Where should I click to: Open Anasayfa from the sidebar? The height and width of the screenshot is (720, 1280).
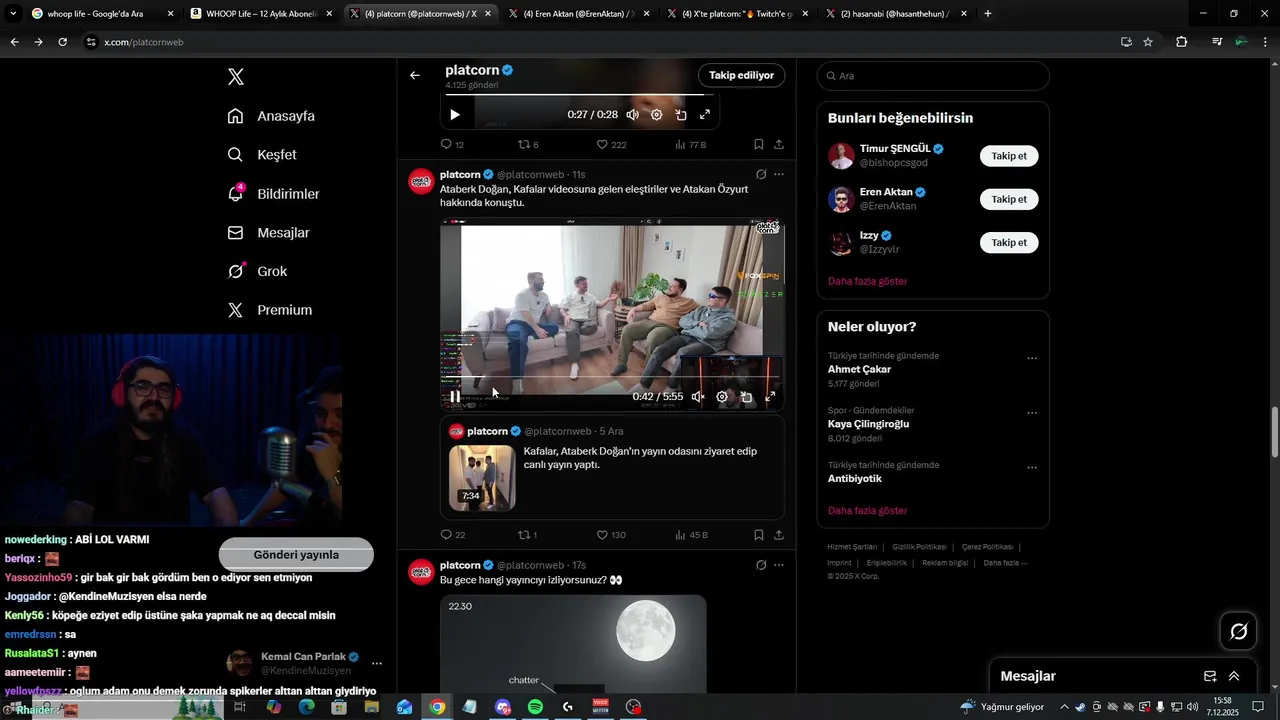point(271,116)
